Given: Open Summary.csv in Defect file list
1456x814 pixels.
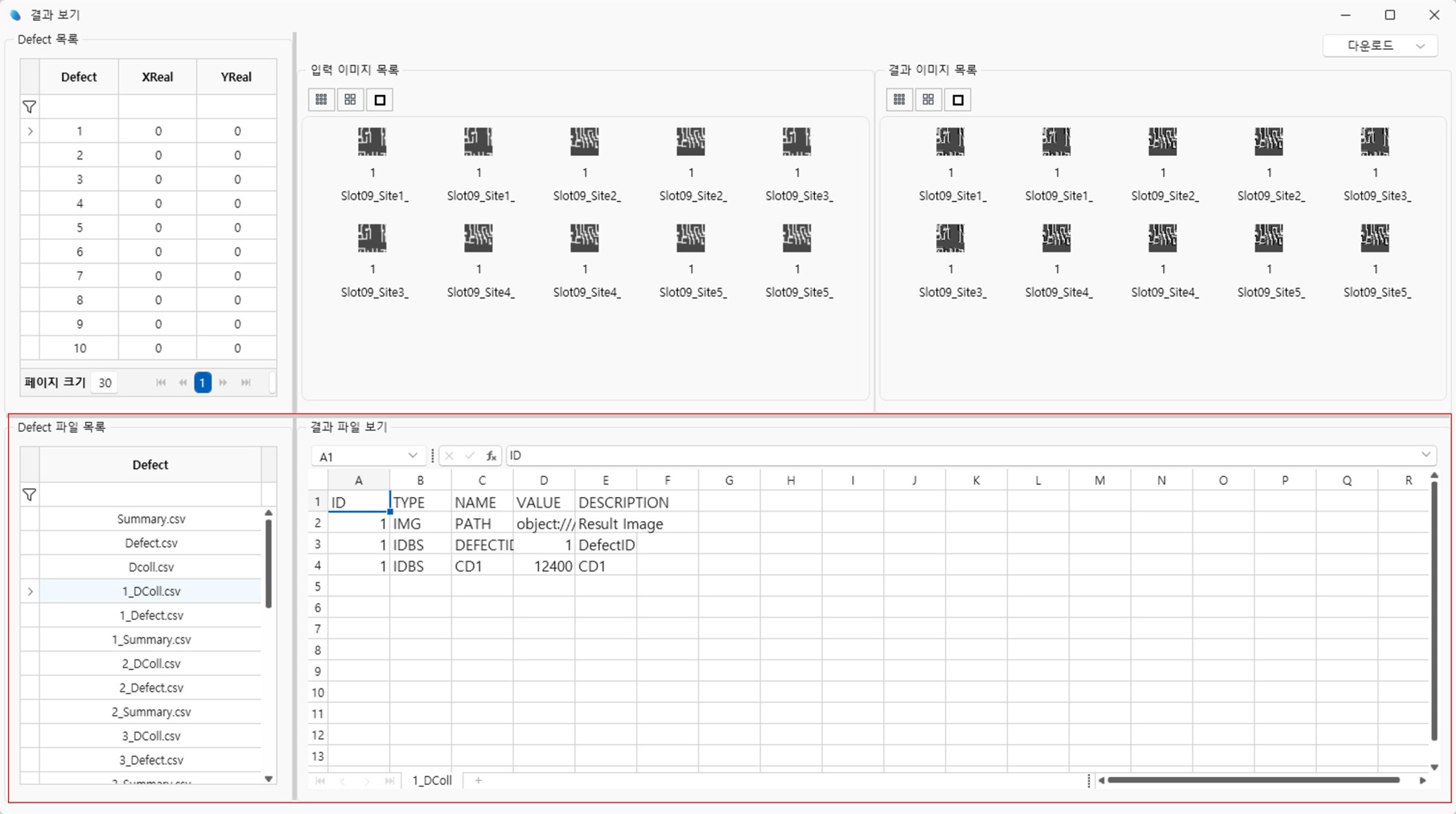Looking at the screenshot, I should [150, 519].
